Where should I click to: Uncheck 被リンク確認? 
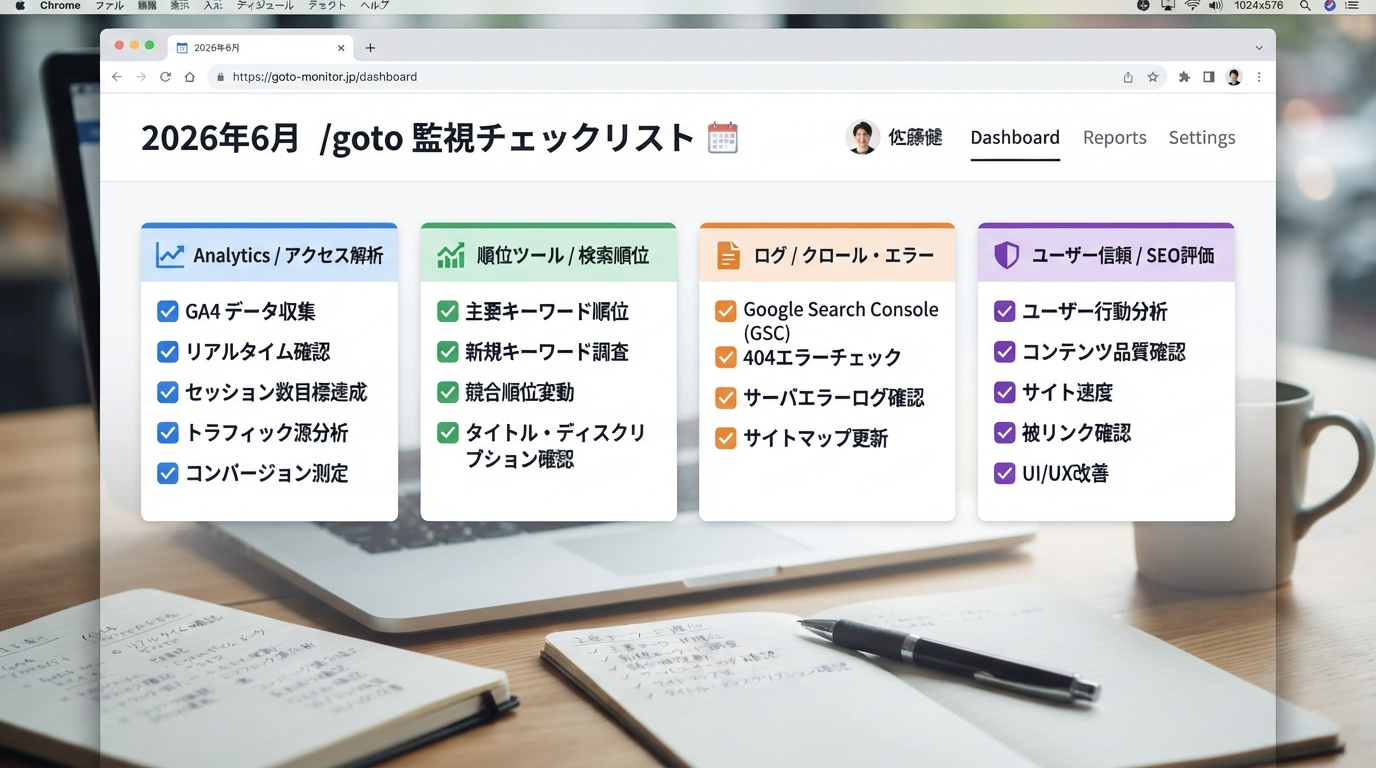pyautogui.click(x=1005, y=433)
